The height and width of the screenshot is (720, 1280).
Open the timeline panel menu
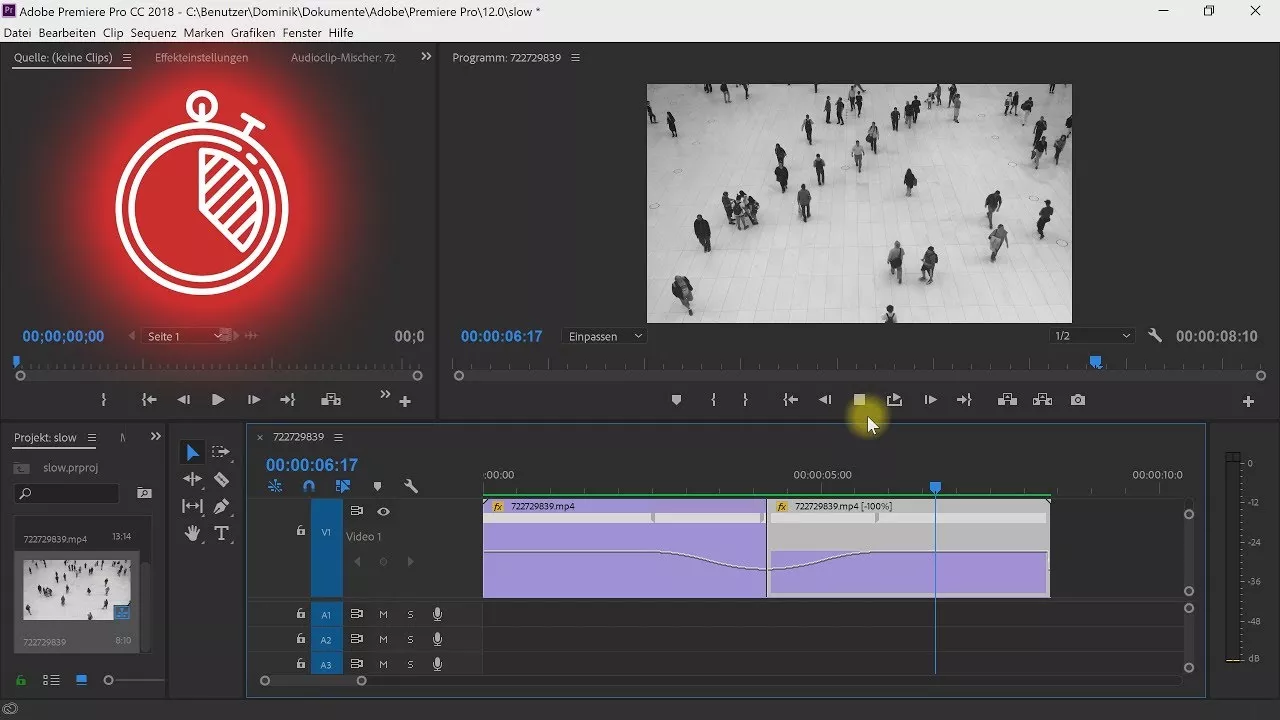point(338,437)
